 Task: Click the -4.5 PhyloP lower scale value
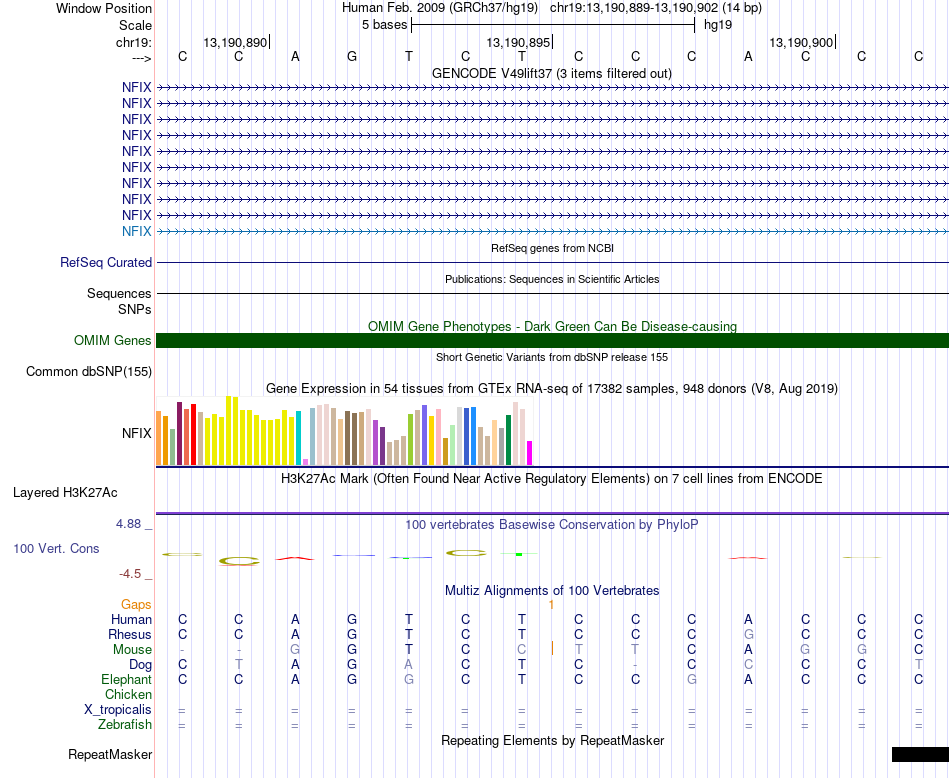coord(130,574)
